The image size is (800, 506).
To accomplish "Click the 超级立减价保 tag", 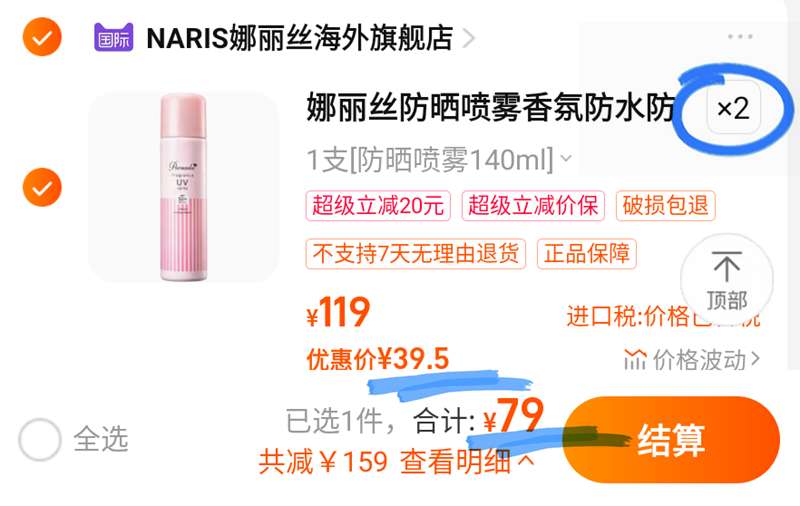I will pos(533,206).
